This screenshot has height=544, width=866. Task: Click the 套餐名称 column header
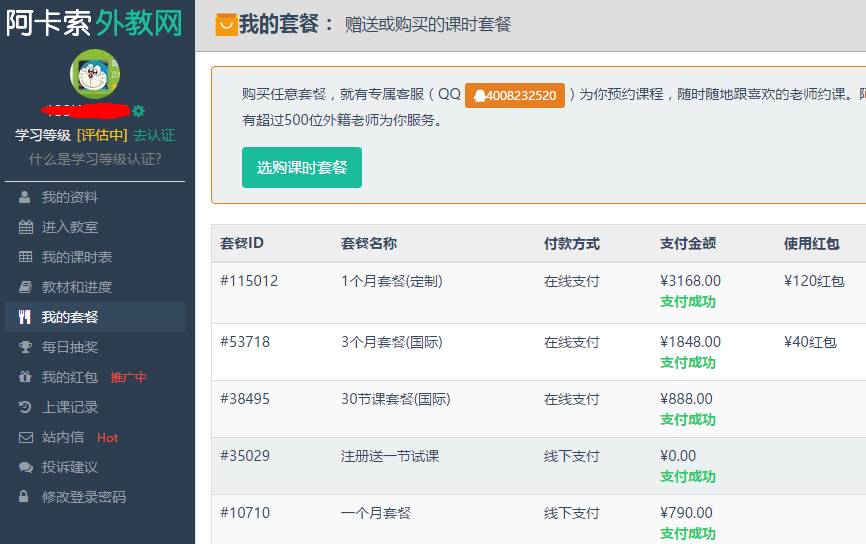tap(369, 243)
